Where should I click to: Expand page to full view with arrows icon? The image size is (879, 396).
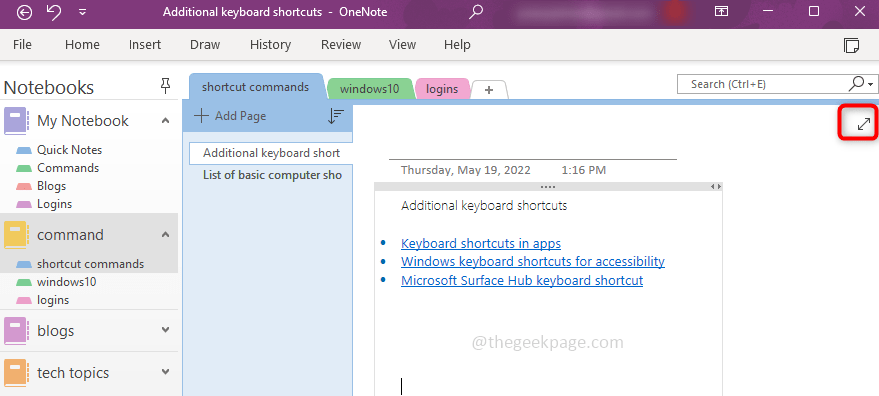pyautogui.click(x=864, y=124)
